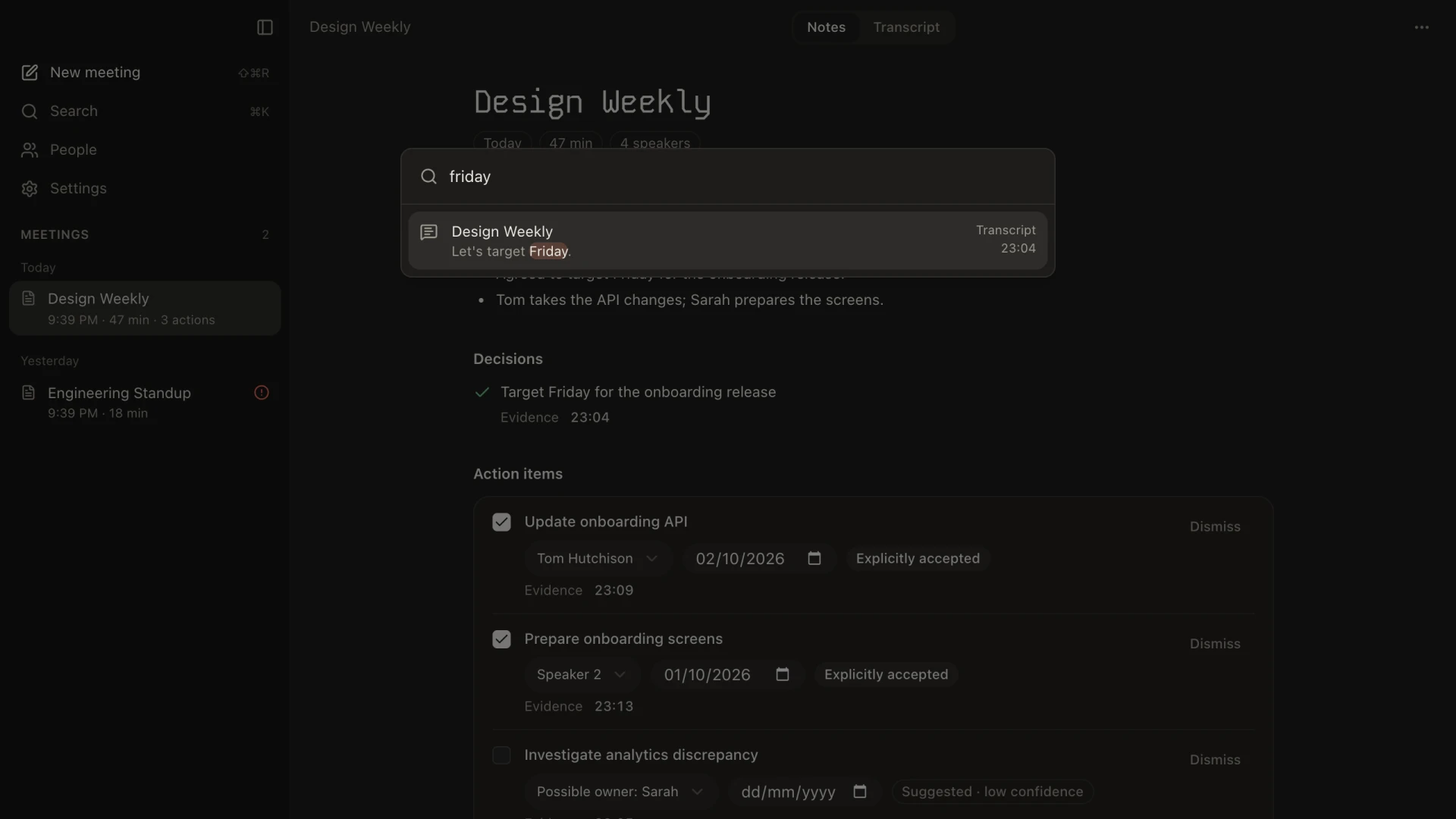The image size is (1456, 819).
Task: Jump to evidence timestamp 23:13
Action: tap(613, 706)
